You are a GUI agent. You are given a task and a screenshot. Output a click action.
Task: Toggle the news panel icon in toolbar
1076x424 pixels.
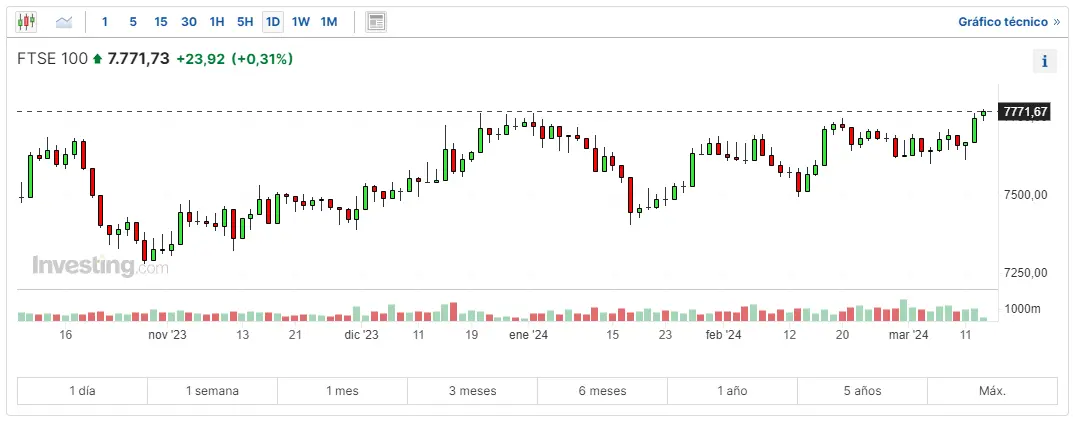coord(376,21)
